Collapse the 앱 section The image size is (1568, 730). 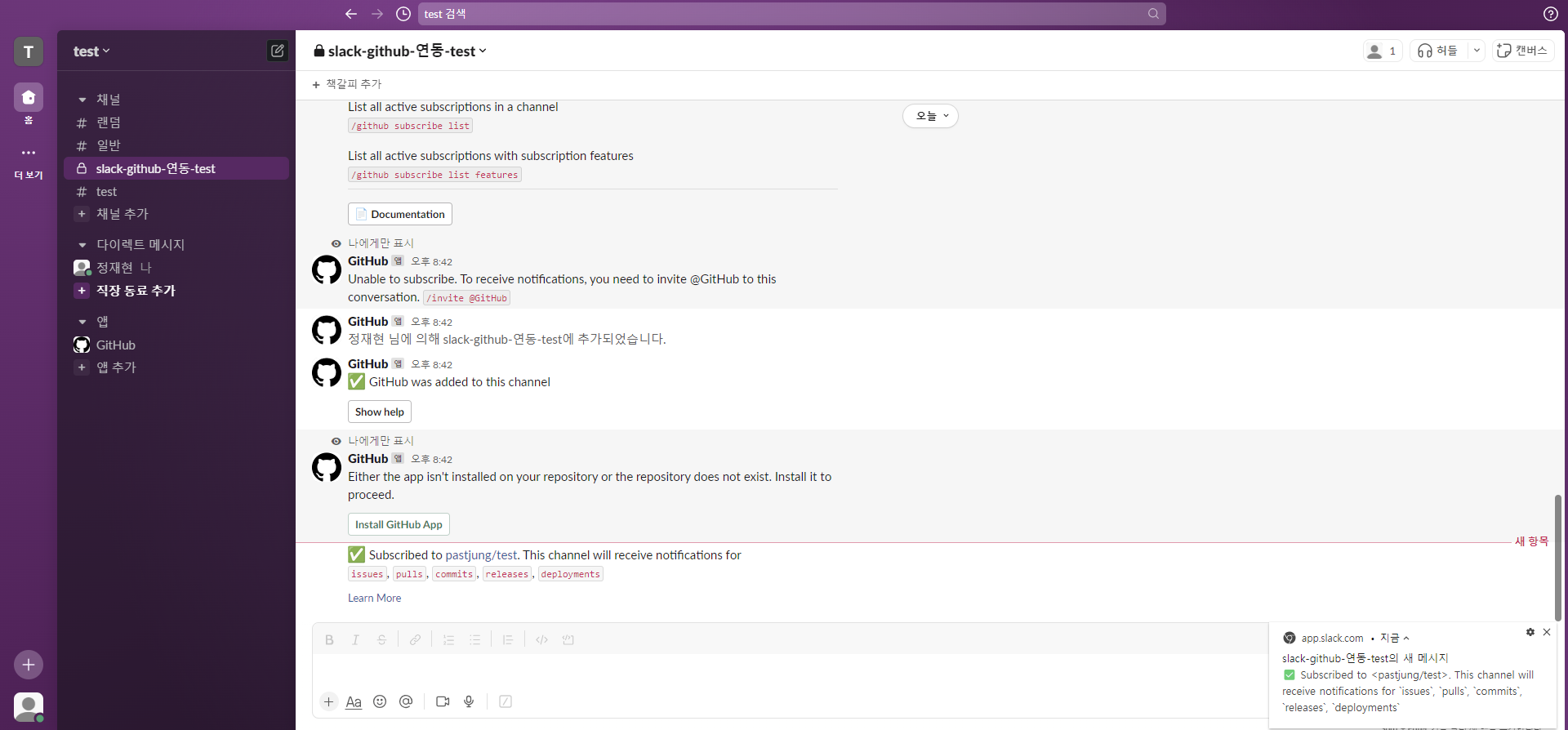click(x=82, y=322)
